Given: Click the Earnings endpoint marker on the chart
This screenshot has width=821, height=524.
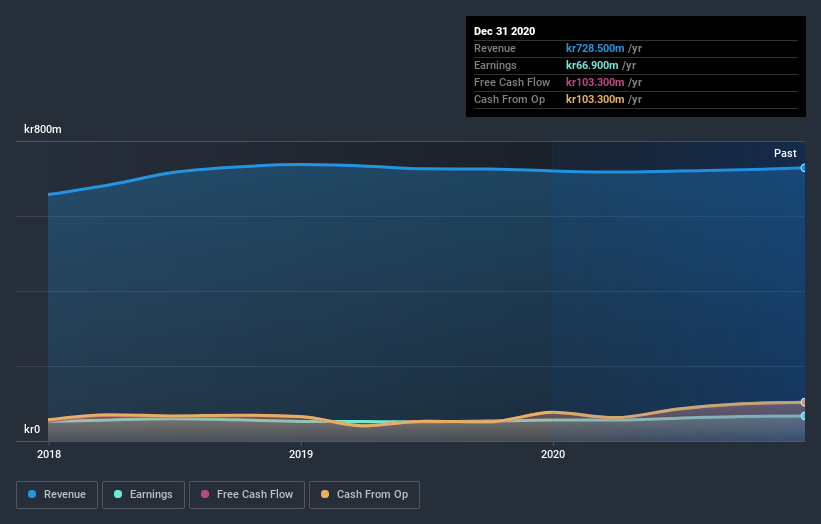Looking at the screenshot, I should click(x=803, y=416).
